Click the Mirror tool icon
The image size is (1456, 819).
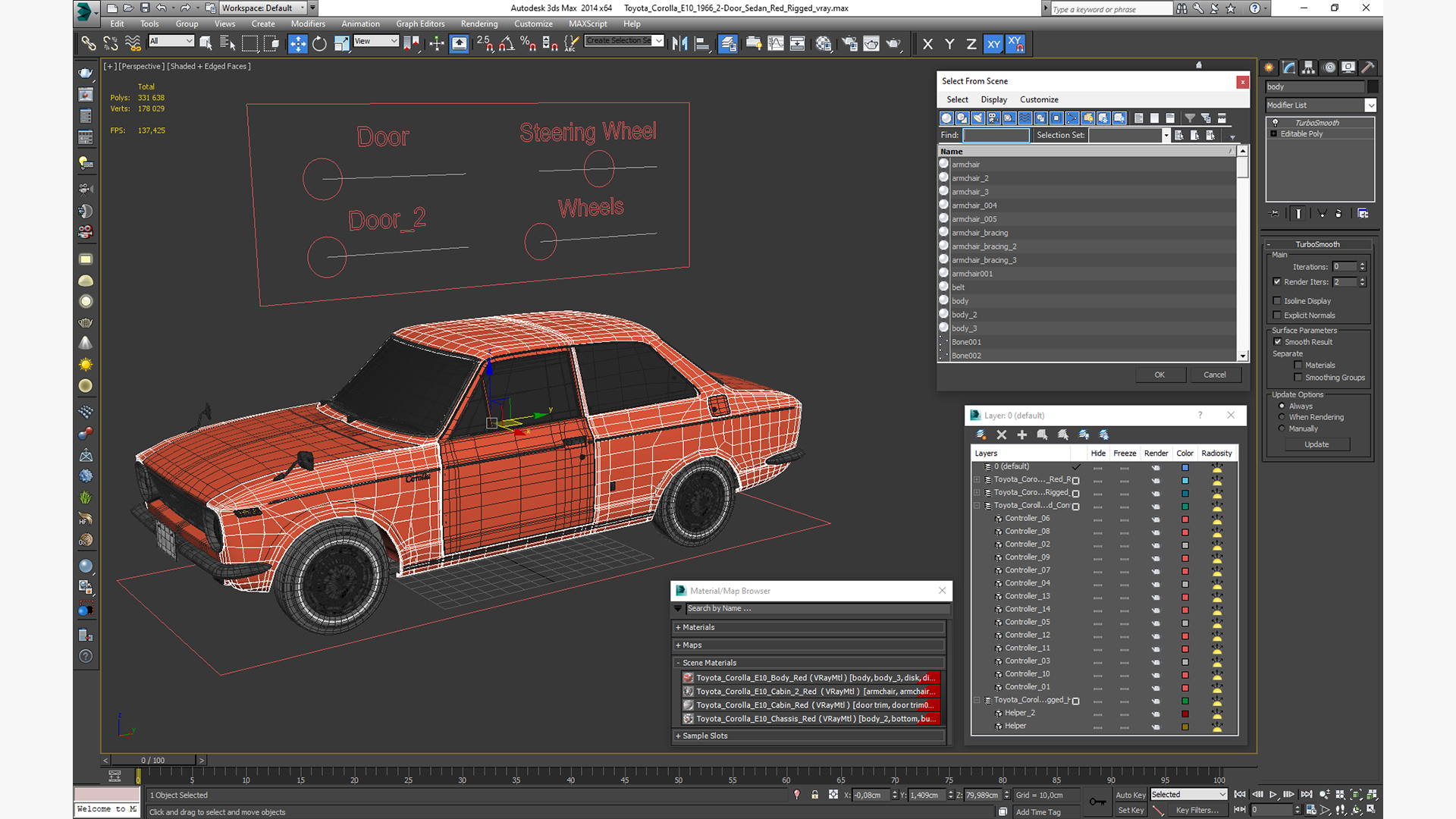680,43
